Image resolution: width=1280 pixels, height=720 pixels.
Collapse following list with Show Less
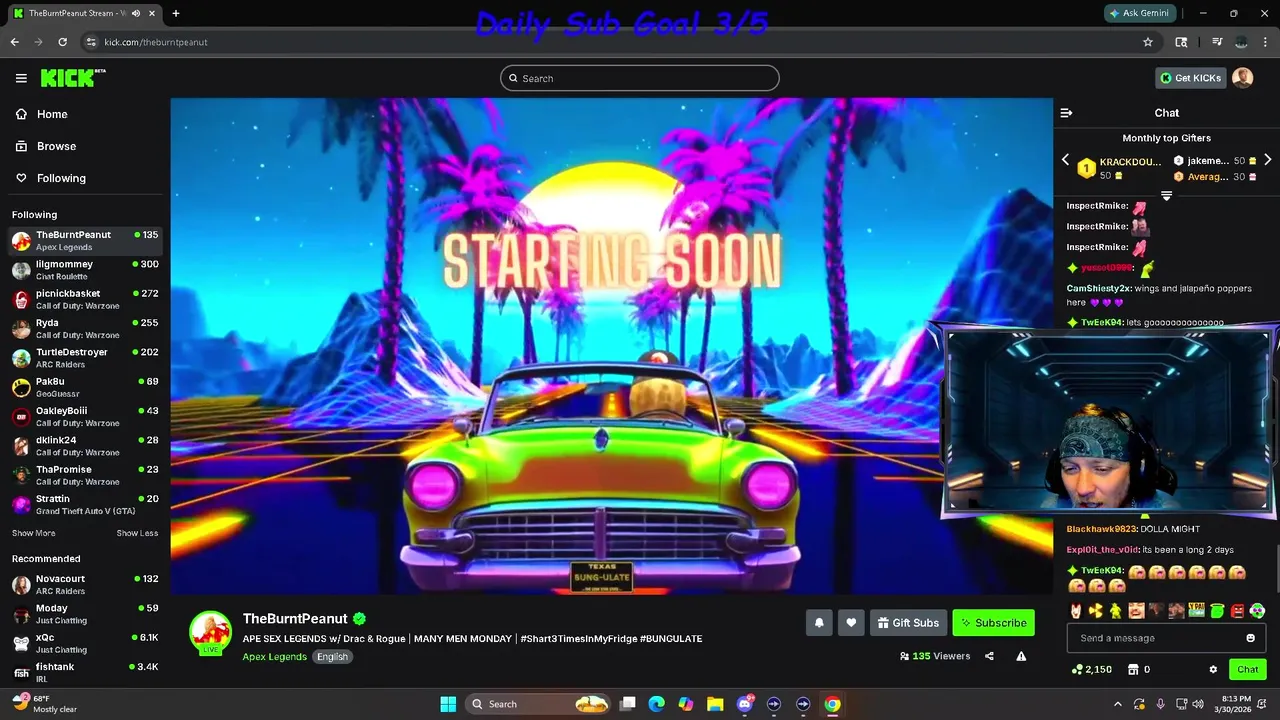point(137,533)
